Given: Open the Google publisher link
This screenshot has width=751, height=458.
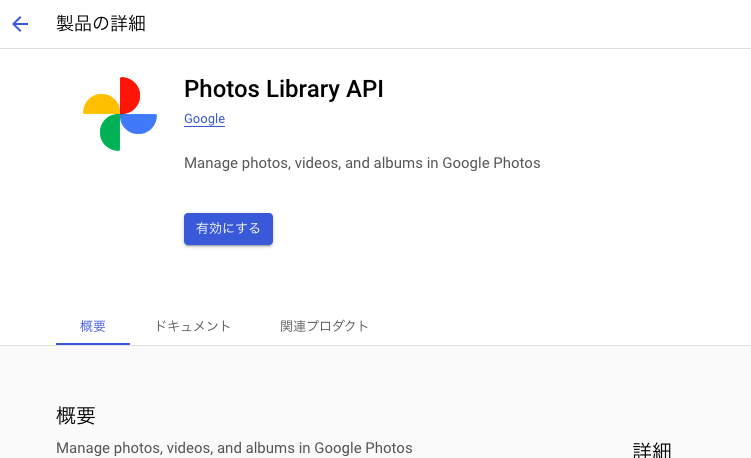Looking at the screenshot, I should coord(205,119).
